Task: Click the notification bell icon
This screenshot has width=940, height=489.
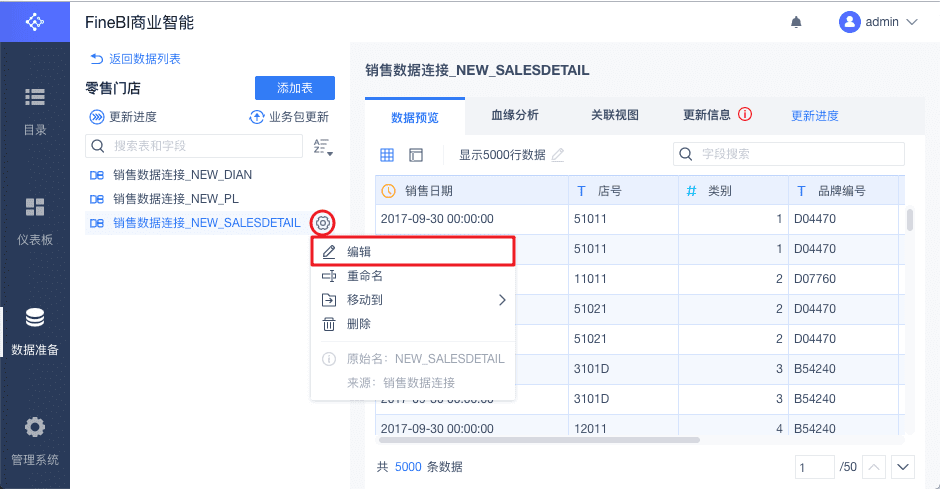Action: (796, 21)
